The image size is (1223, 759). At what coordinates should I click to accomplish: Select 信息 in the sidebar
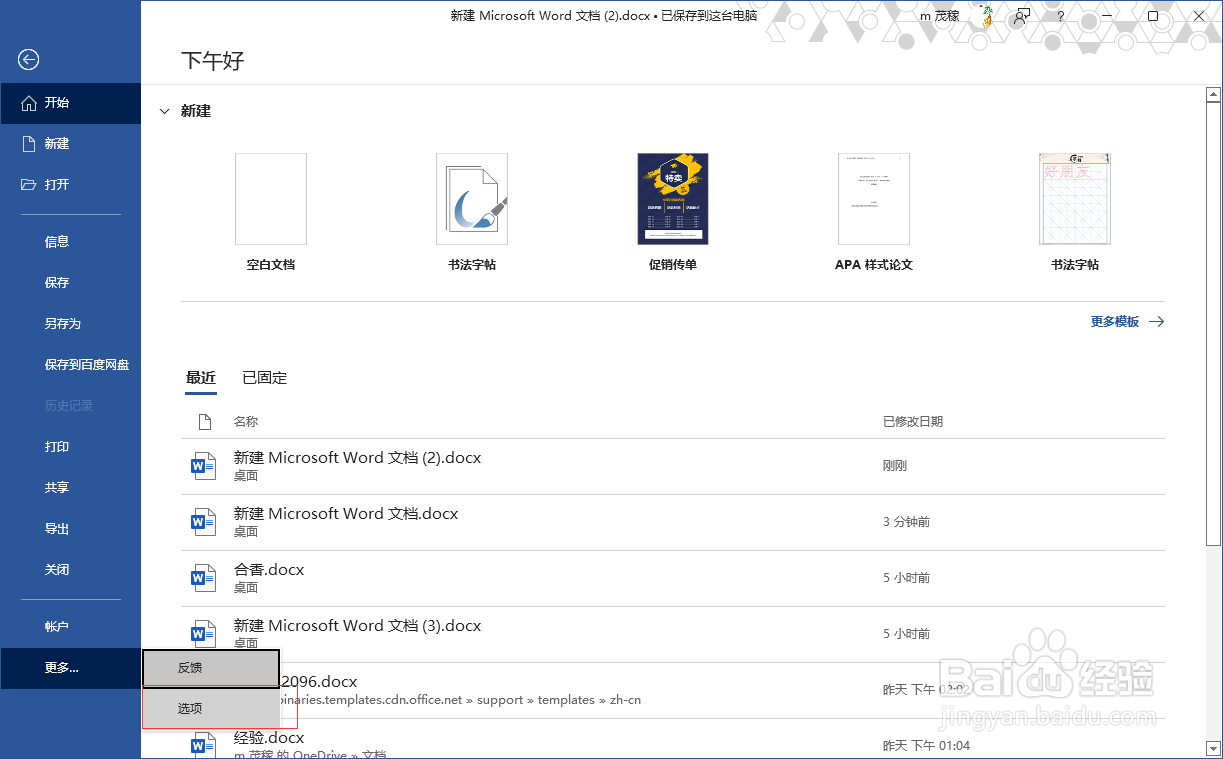point(57,242)
